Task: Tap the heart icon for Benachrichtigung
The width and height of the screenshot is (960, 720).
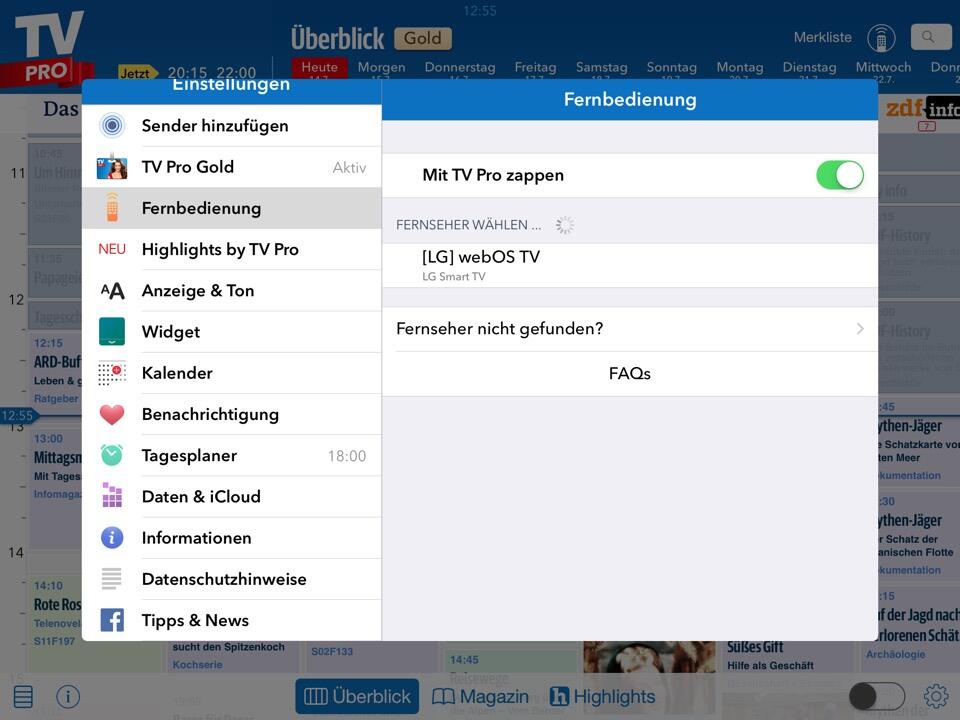Action: (x=112, y=414)
